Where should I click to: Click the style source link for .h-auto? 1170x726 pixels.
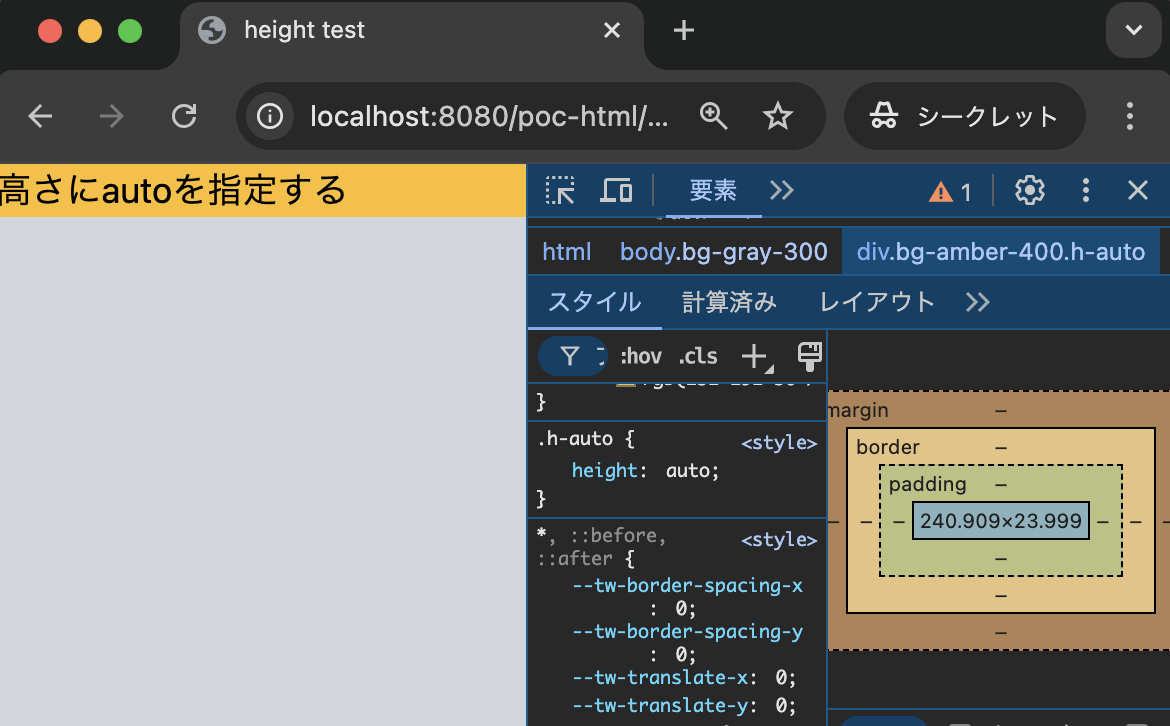pyautogui.click(x=779, y=442)
